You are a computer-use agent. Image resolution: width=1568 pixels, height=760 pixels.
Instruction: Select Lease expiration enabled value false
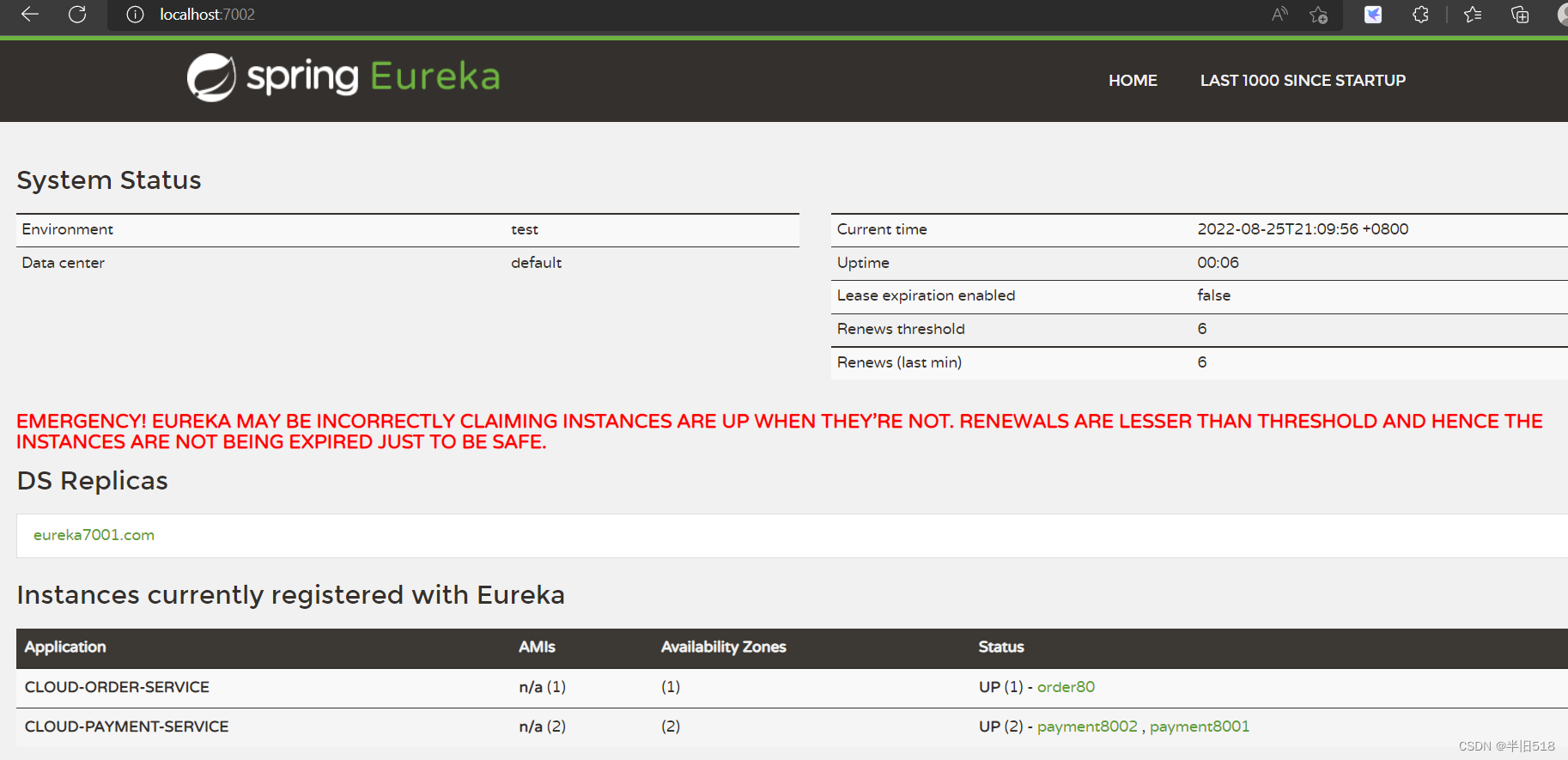point(1213,295)
